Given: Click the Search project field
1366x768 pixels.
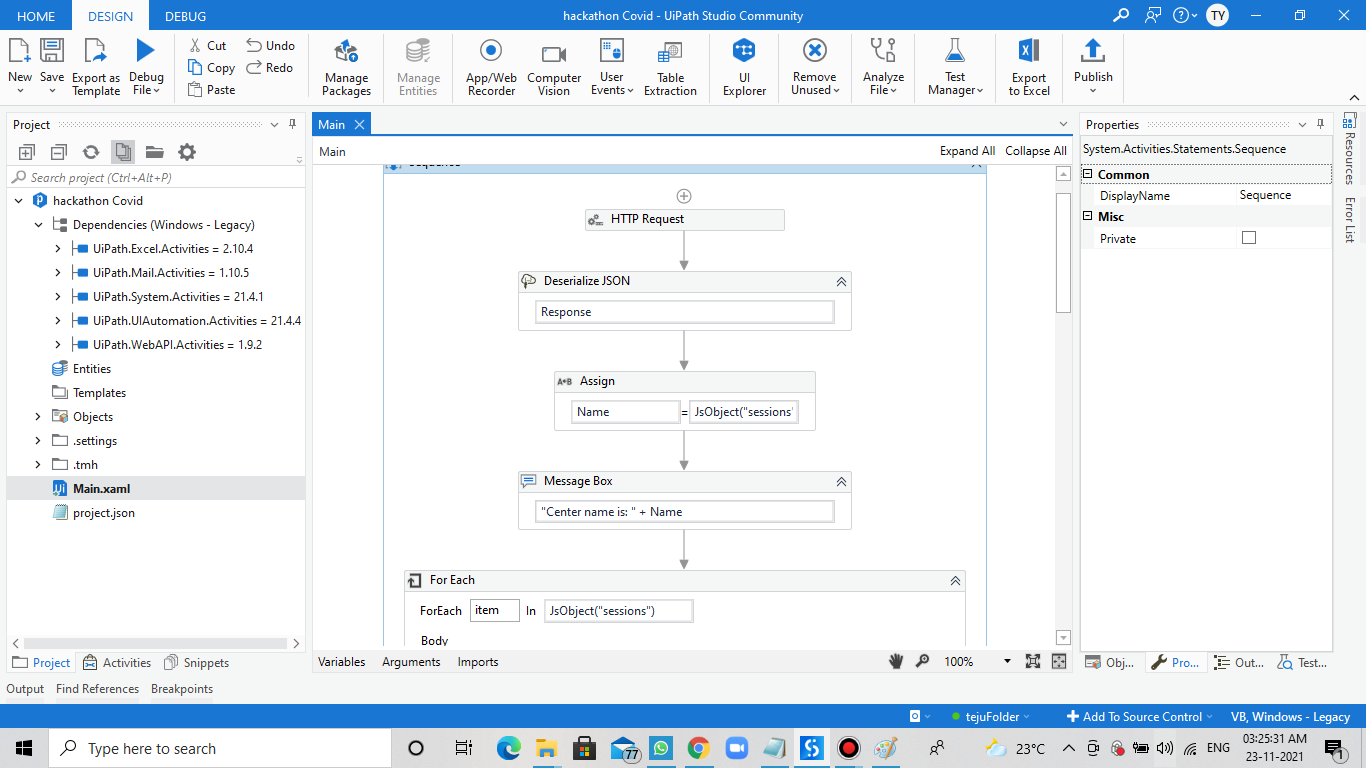Looking at the screenshot, I should (156, 177).
